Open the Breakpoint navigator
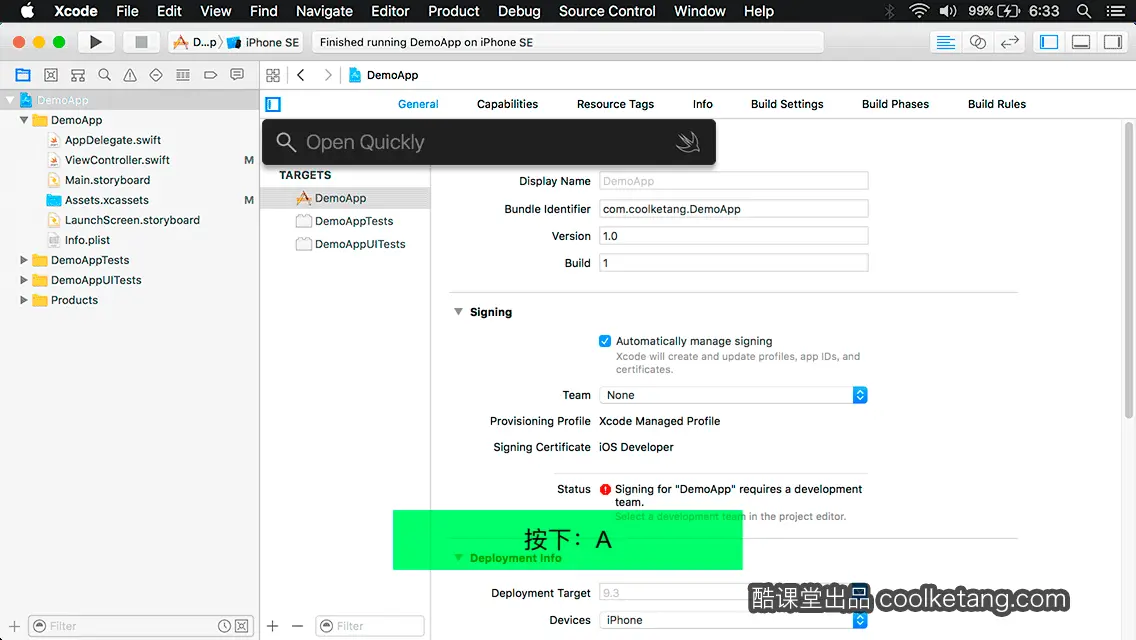This screenshot has width=1136, height=640. click(x=210, y=75)
